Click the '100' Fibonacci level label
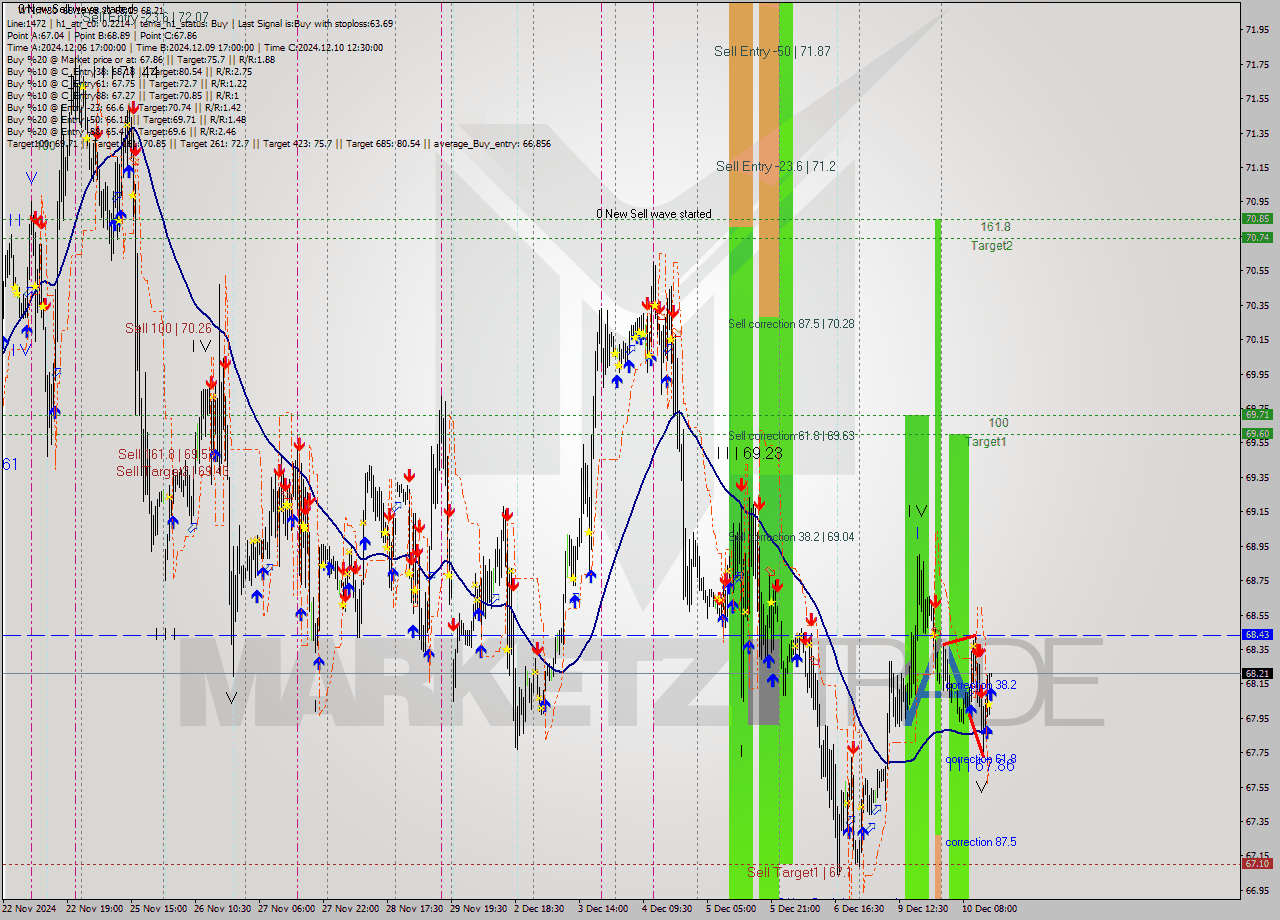 [x=998, y=423]
